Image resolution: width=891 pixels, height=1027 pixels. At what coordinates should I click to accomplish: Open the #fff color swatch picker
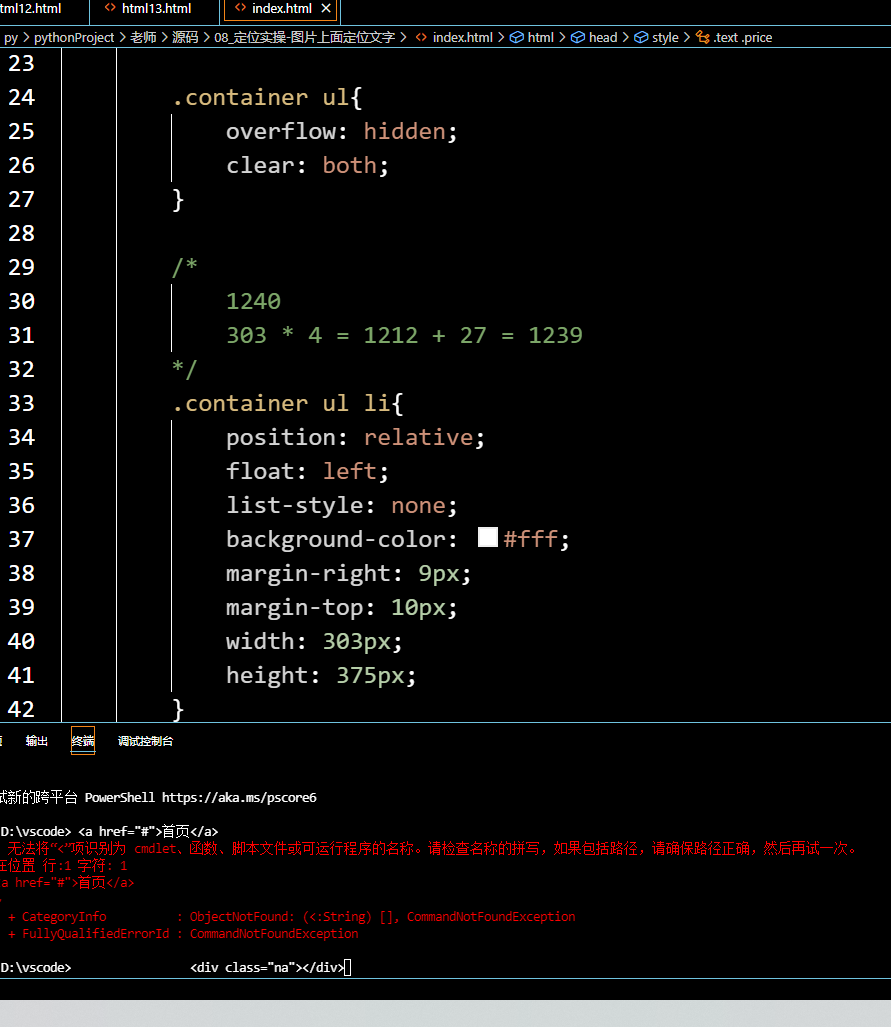tap(488, 537)
